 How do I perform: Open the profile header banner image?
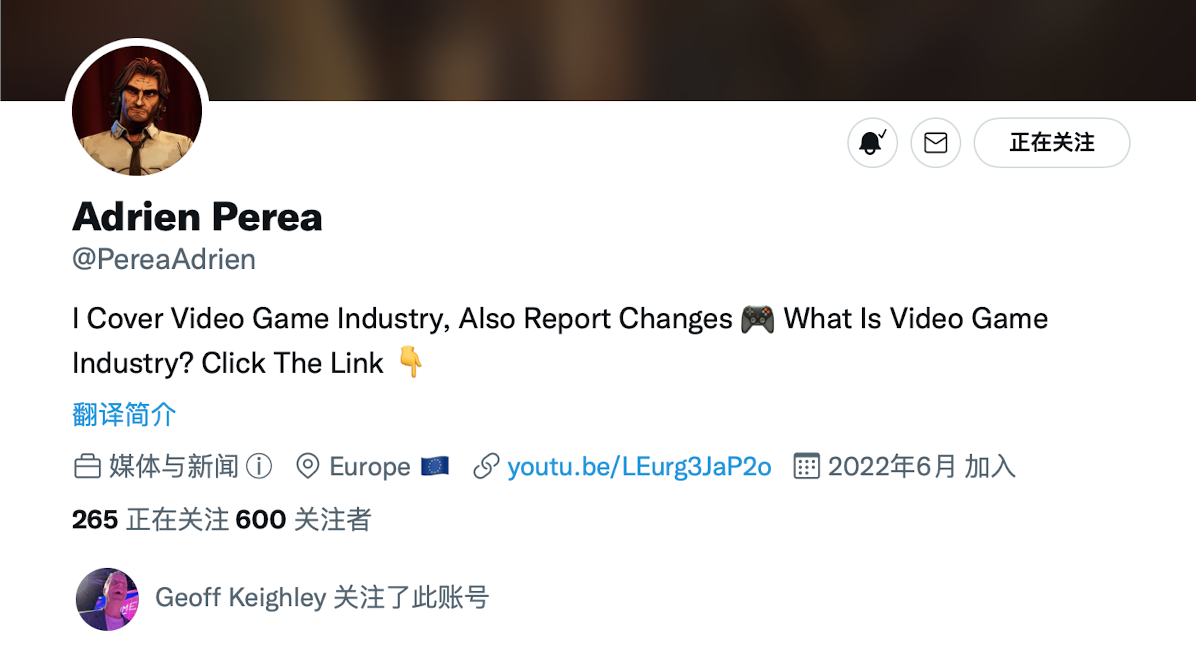[598, 50]
